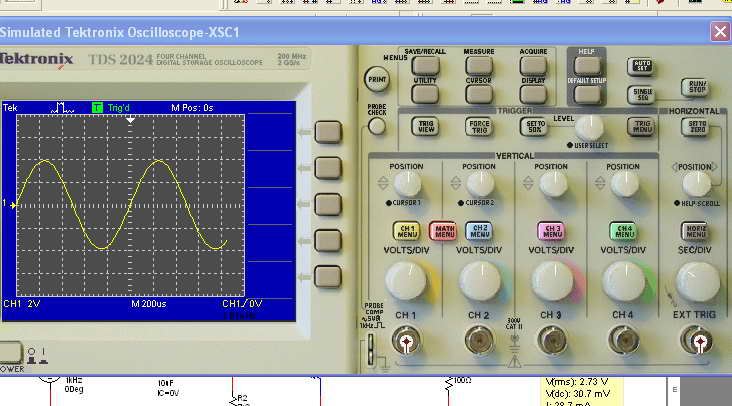Screen dimensions: 732x406
Task: Click the CH3 VOLTS/DIV knob
Action: (552, 280)
